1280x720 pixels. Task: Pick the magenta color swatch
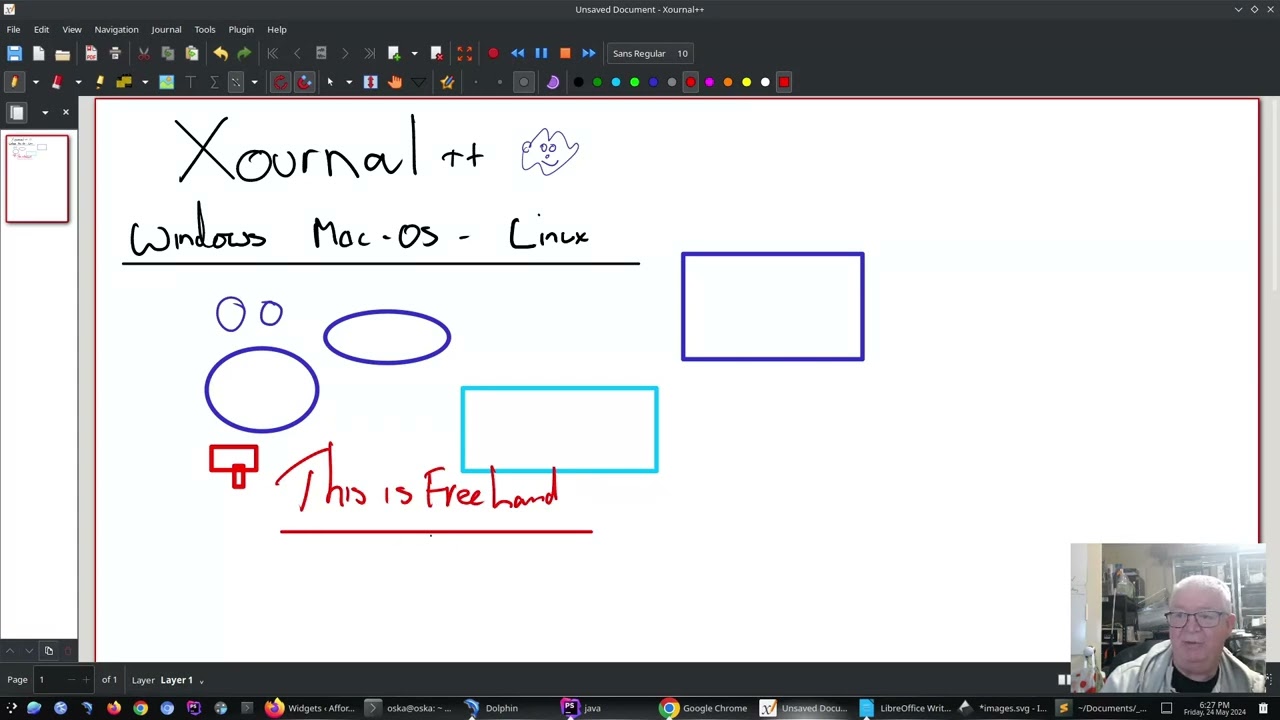[709, 82]
